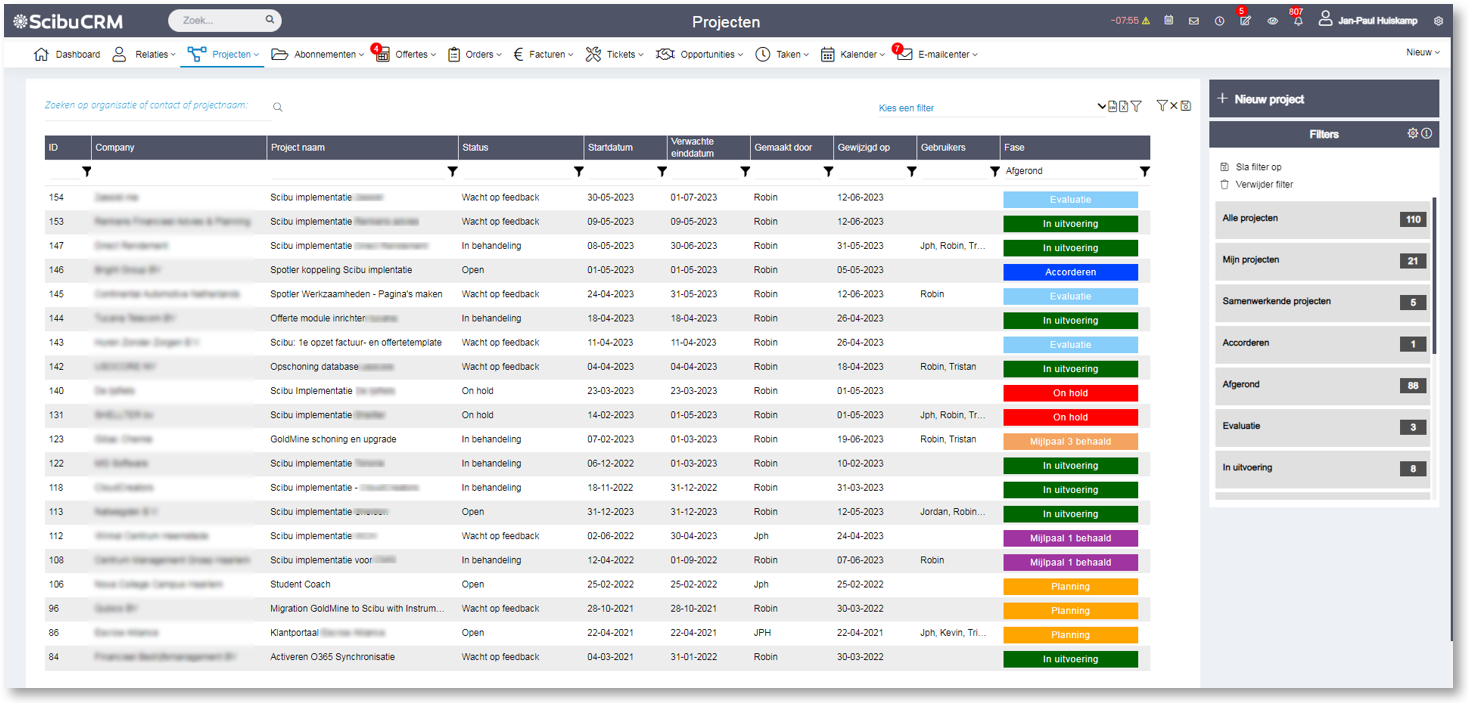
Task: Open the Offertes menu
Action: coord(405,54)
